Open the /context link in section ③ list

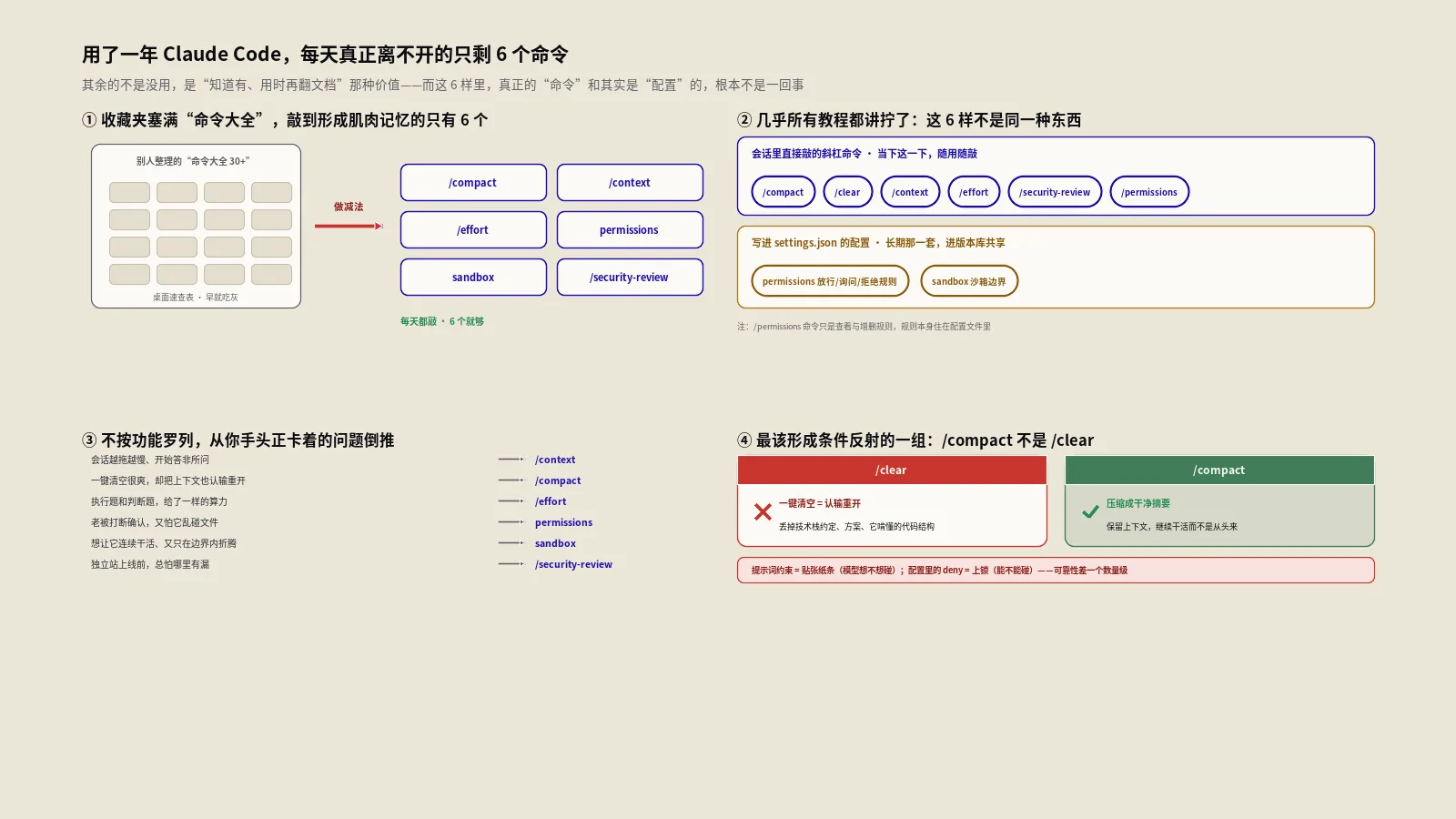555,460
